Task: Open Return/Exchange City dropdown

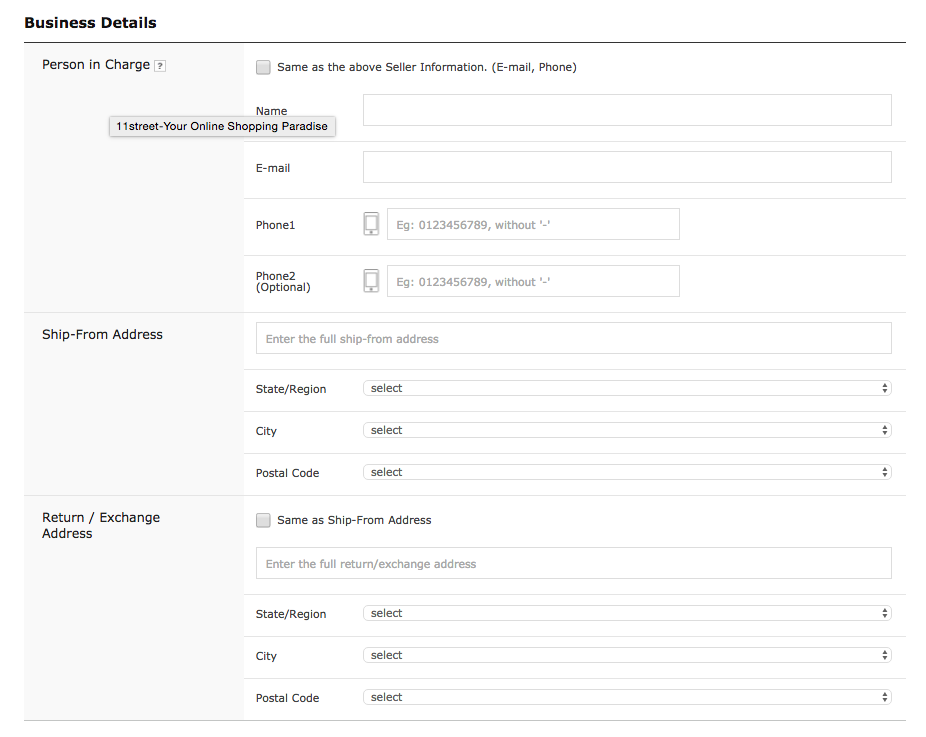Action: tap(627, 655)
